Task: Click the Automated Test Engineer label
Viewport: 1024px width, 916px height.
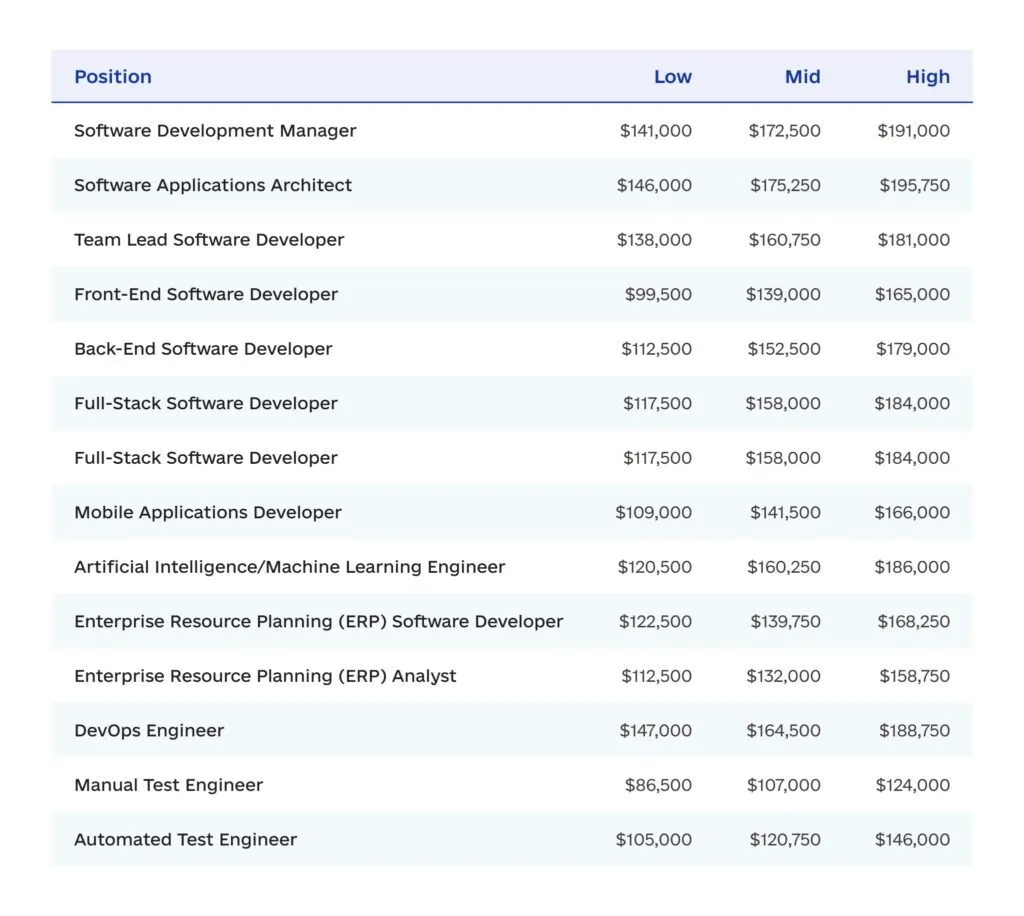Action: [185, 840]
